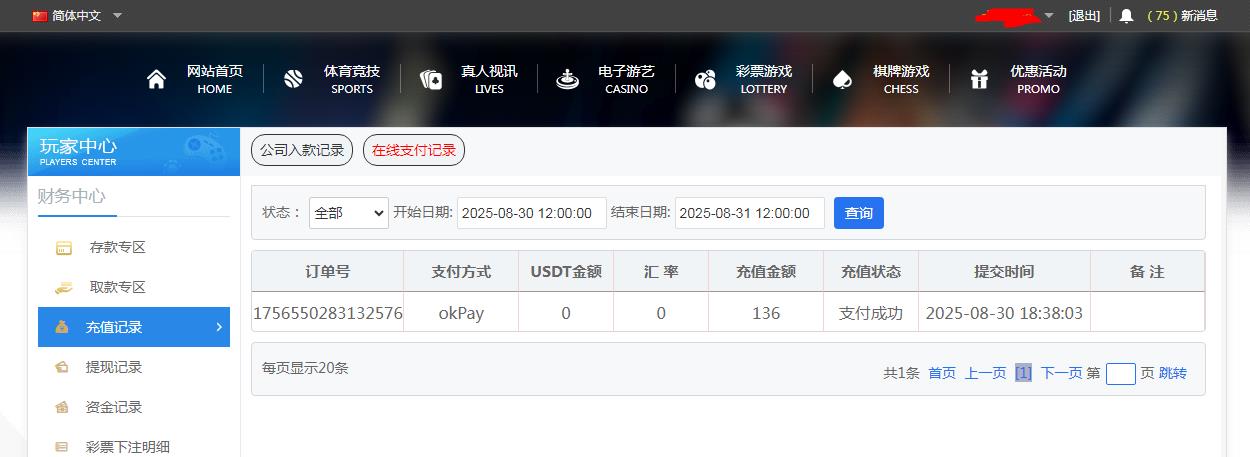Click the page number input box

click(1121, 374)
